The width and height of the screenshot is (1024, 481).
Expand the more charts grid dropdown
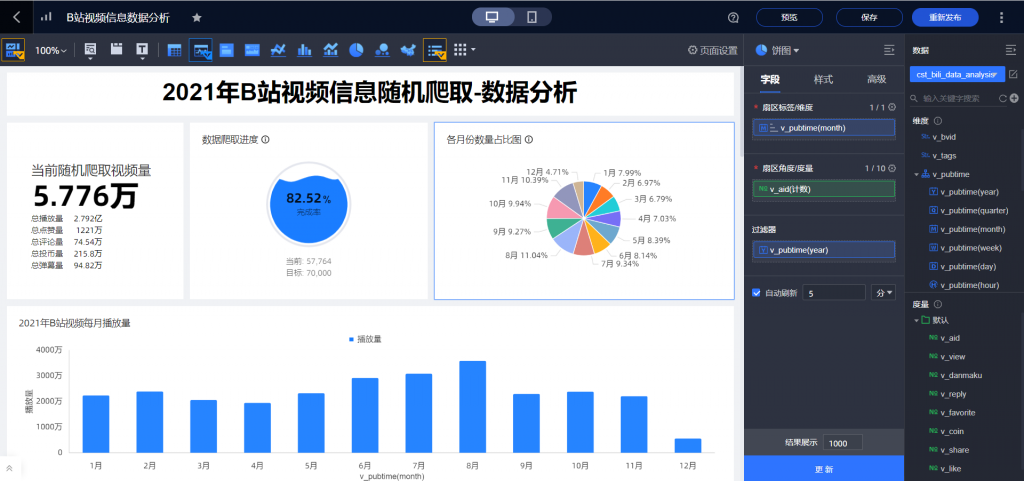coord(464,50)
